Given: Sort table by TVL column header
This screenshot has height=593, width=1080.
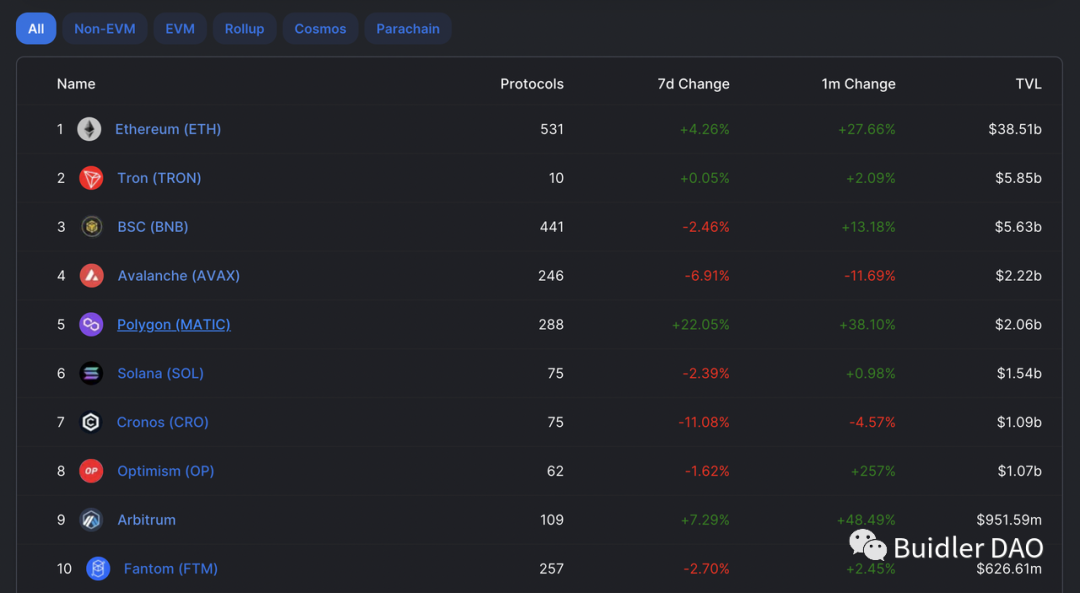Looking at the screenshot, I should (1028, 84).
